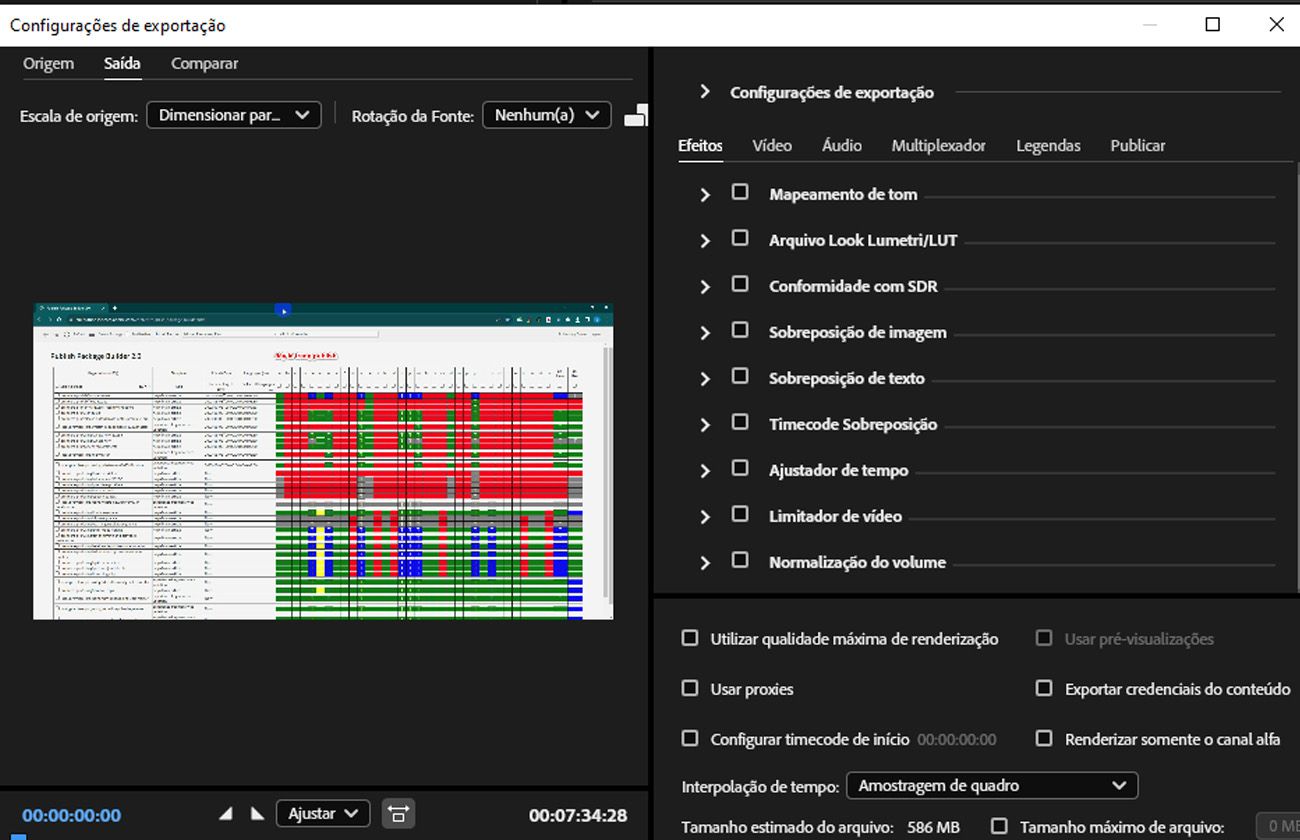Open the Origem tab
The width and height of the screenshot is (1300, 840).
coord(48,63)
